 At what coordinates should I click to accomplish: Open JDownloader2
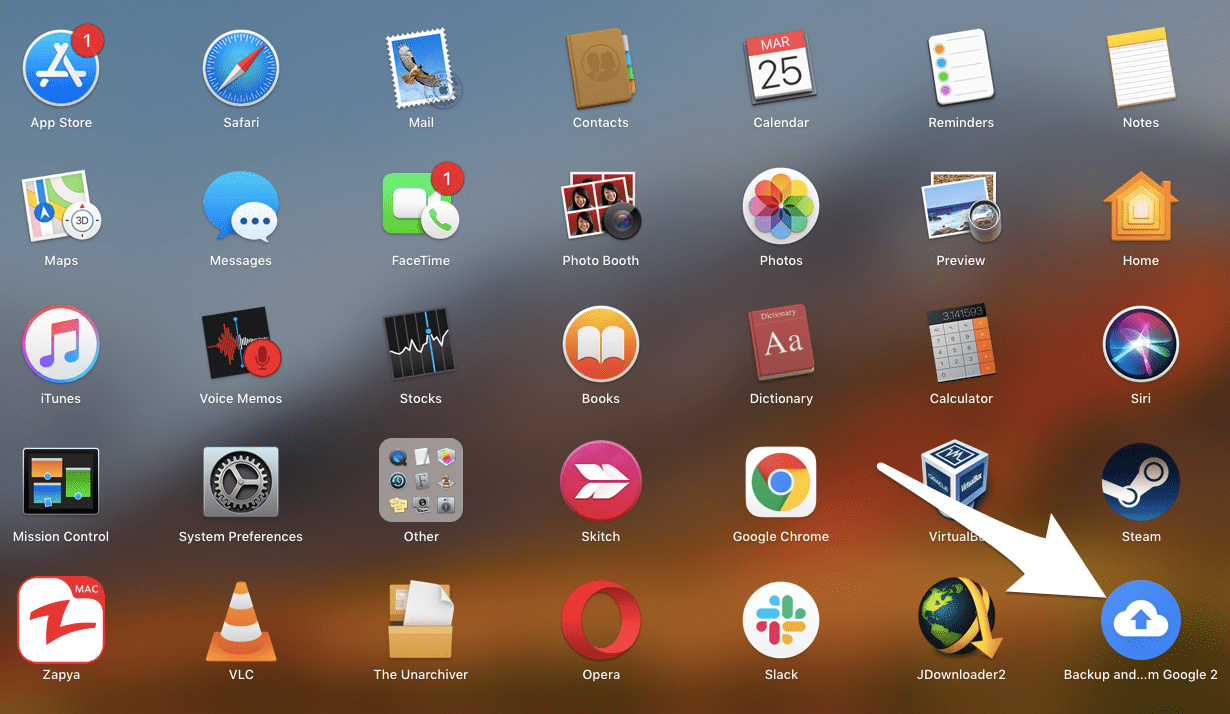pyautogui.click(x=961, y=619)
